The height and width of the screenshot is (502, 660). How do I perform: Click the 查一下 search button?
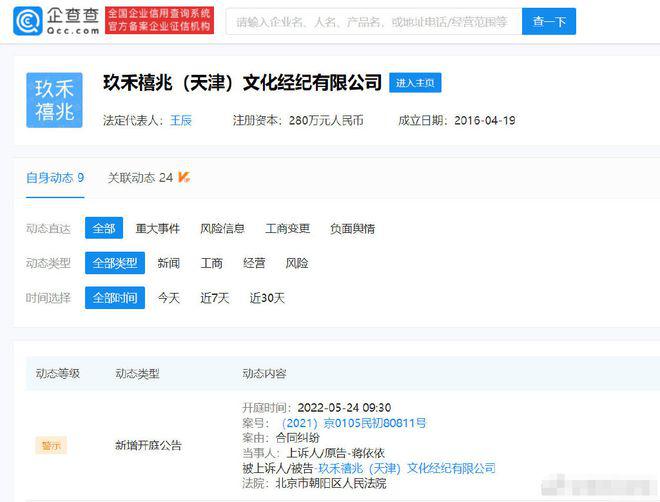click(x=549, y=21)
